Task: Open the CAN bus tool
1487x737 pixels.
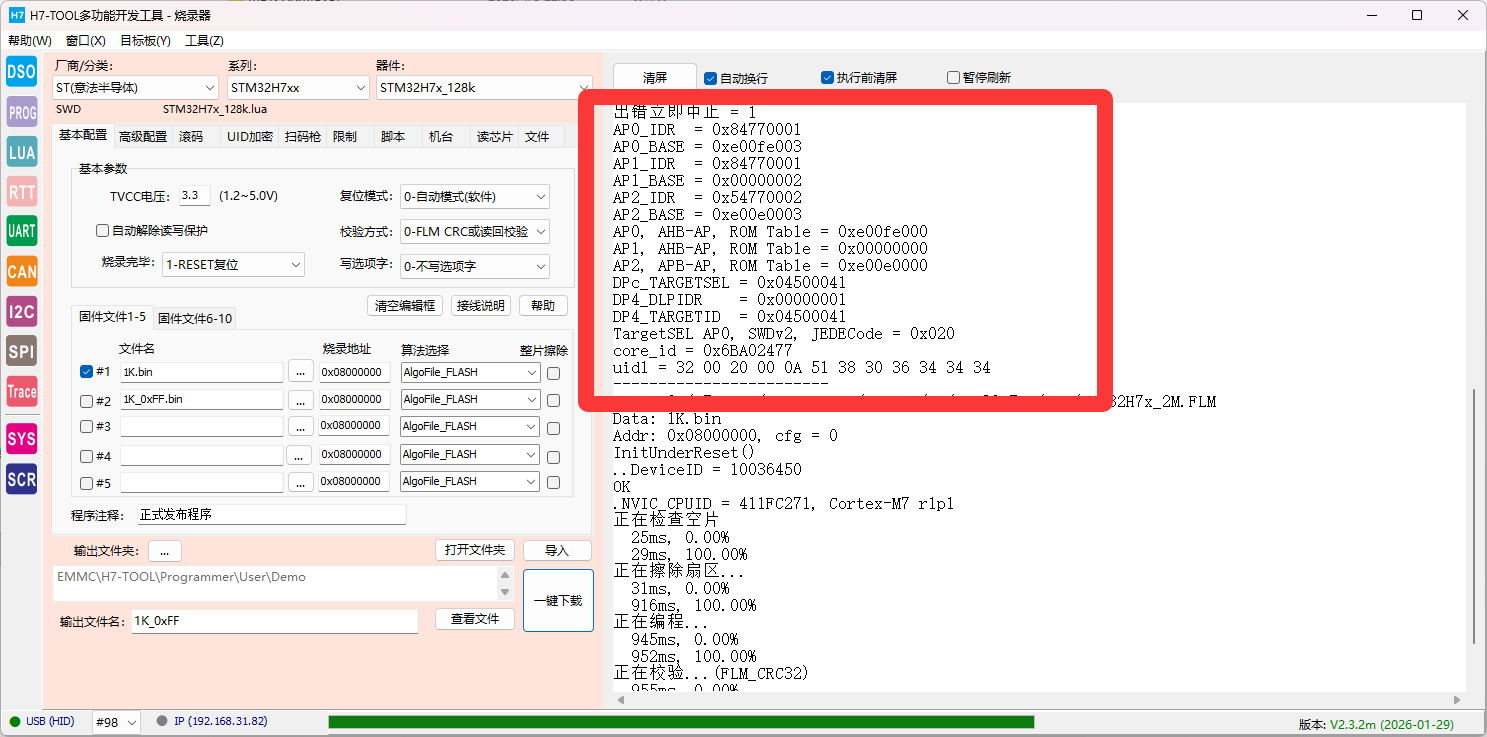Action: (x=21, y=271)
